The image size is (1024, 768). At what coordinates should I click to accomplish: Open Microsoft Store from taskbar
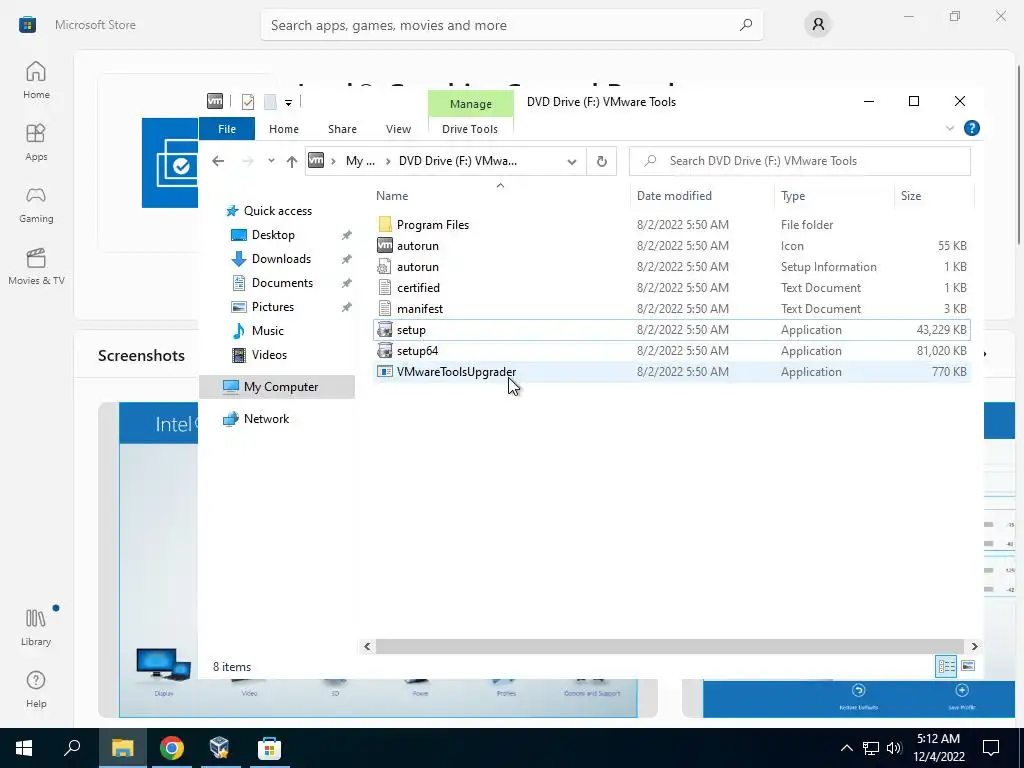tap(269, 748)
